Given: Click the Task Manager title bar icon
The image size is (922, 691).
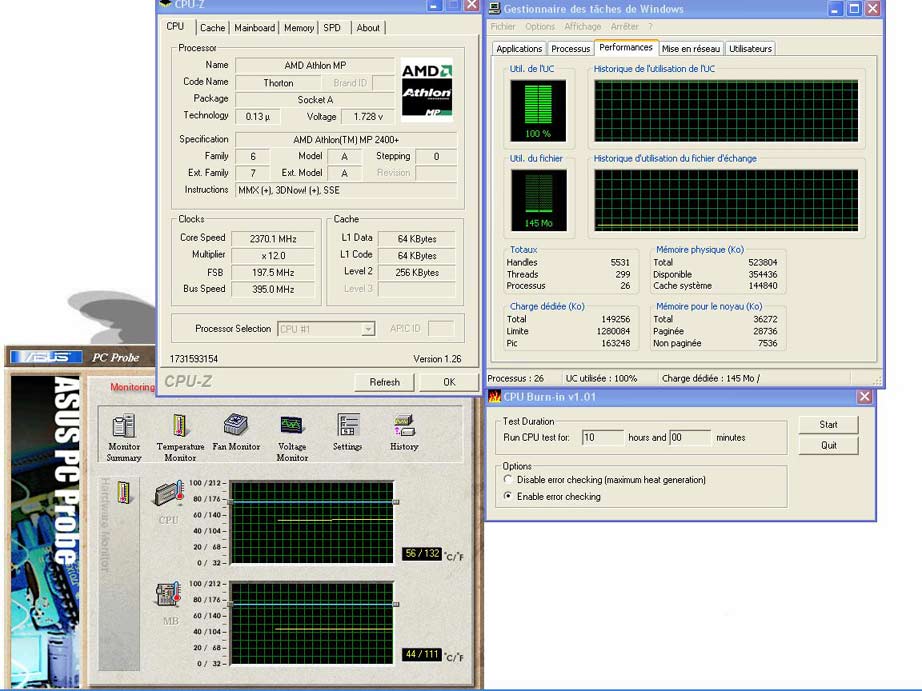Looking at the screenshot, I should [495, 8].
